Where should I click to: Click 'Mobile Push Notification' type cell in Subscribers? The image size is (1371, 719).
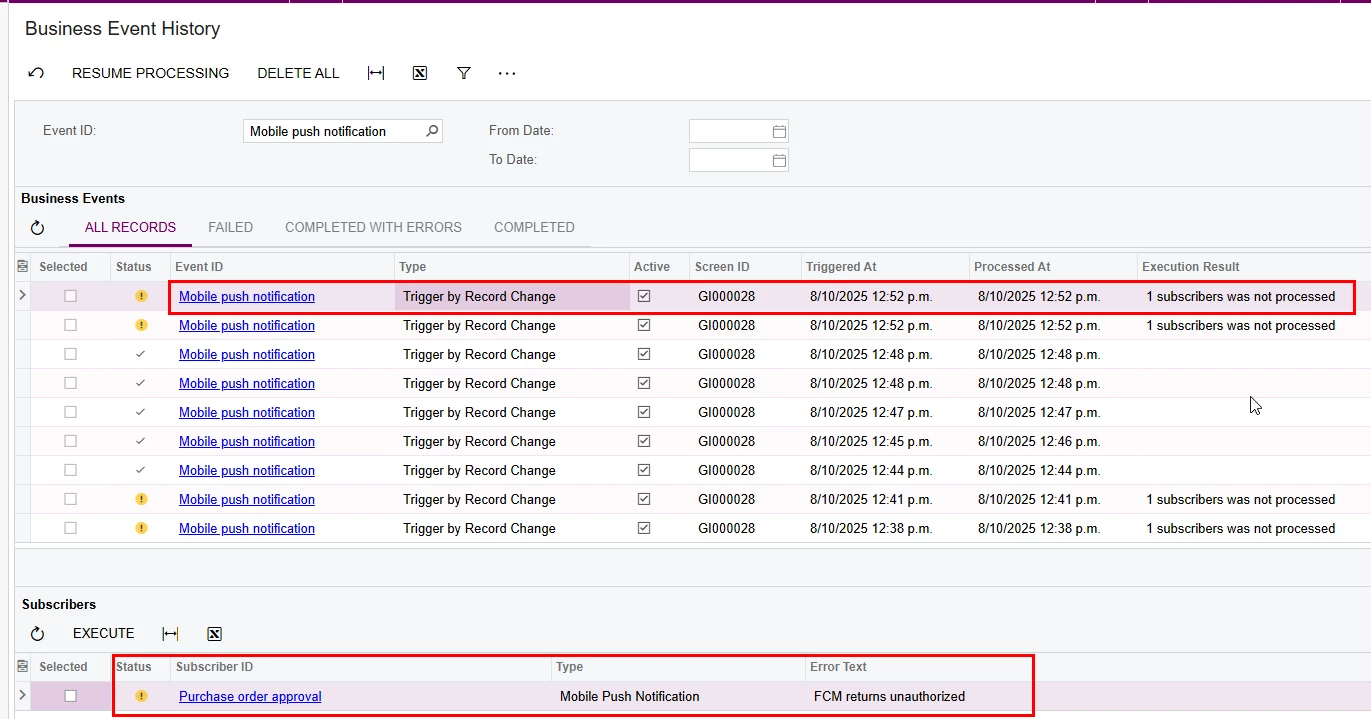[629, 696]
